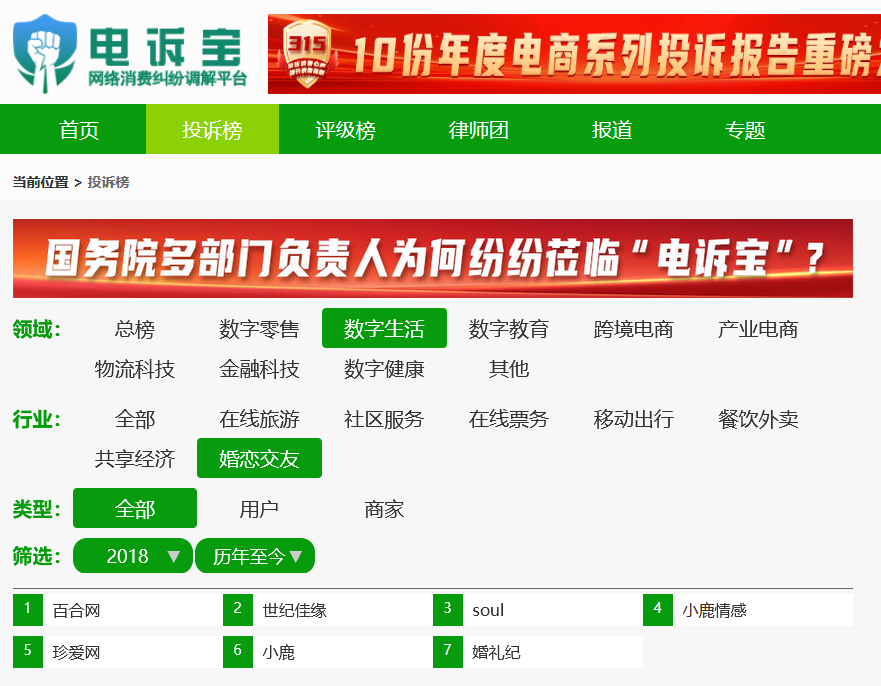Switch to the 评级榜 tab
Screen dimensions: 881x686
tap(346, 130)
